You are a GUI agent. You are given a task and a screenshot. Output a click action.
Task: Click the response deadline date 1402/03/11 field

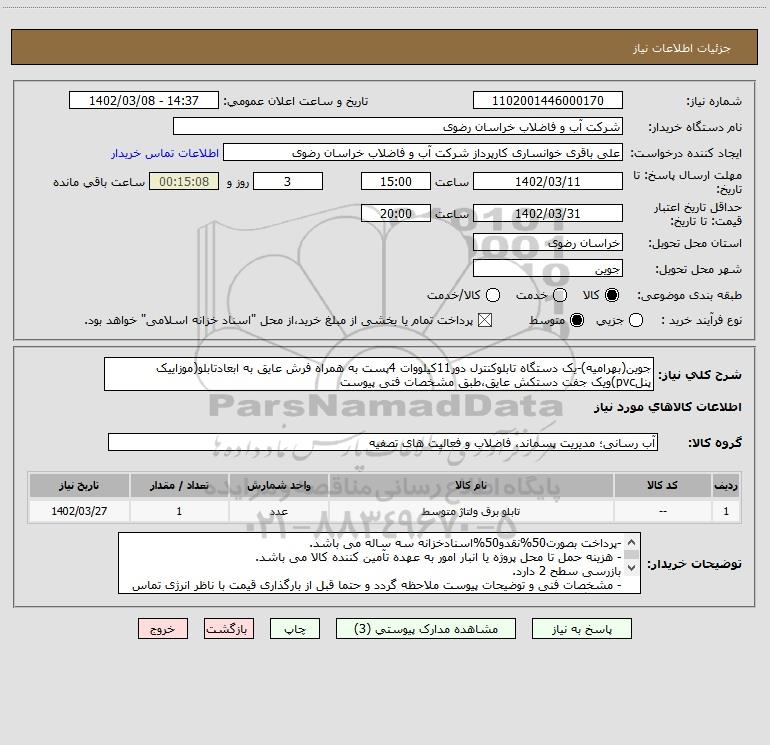548,181
